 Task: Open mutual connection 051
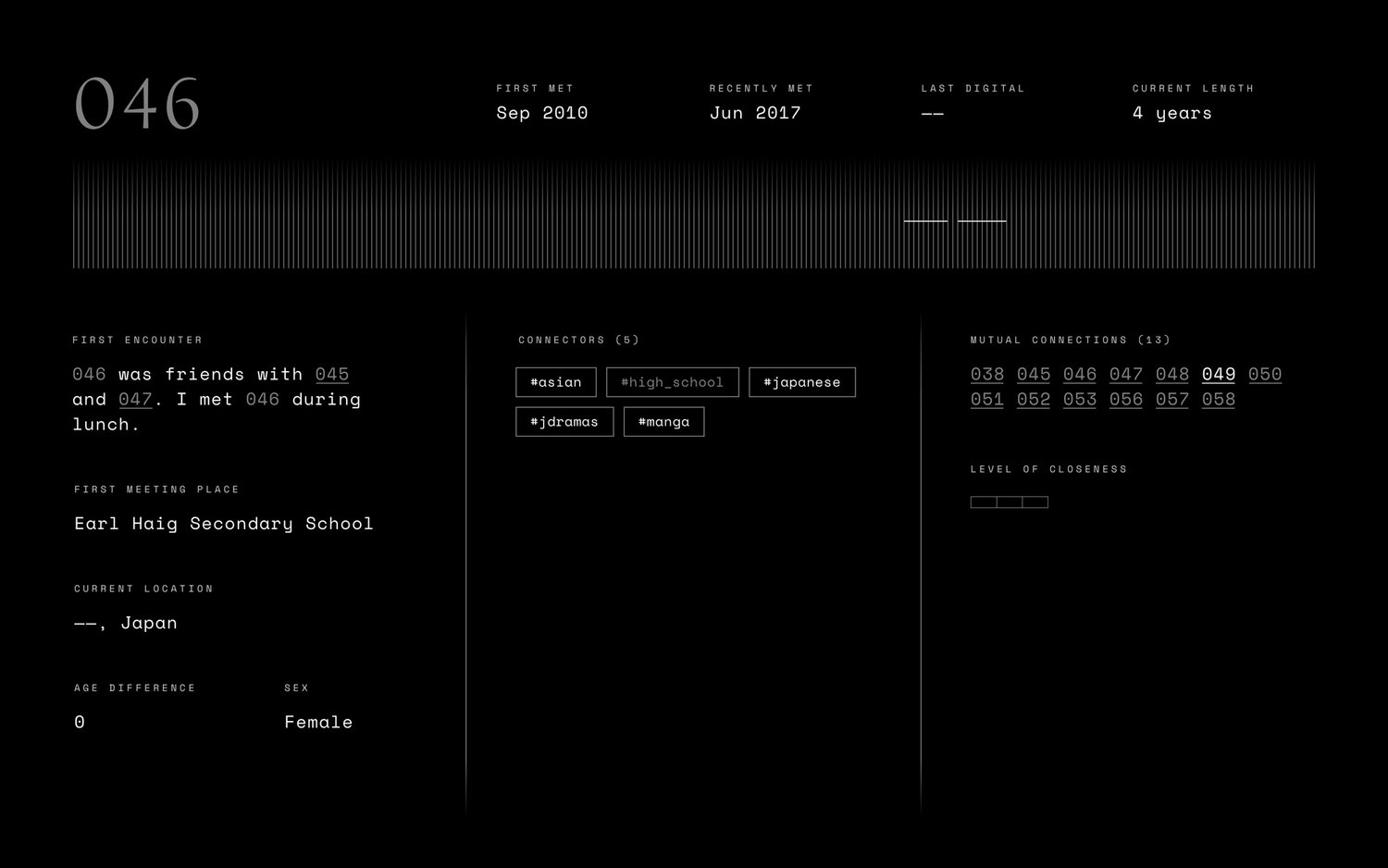[987, 400]
